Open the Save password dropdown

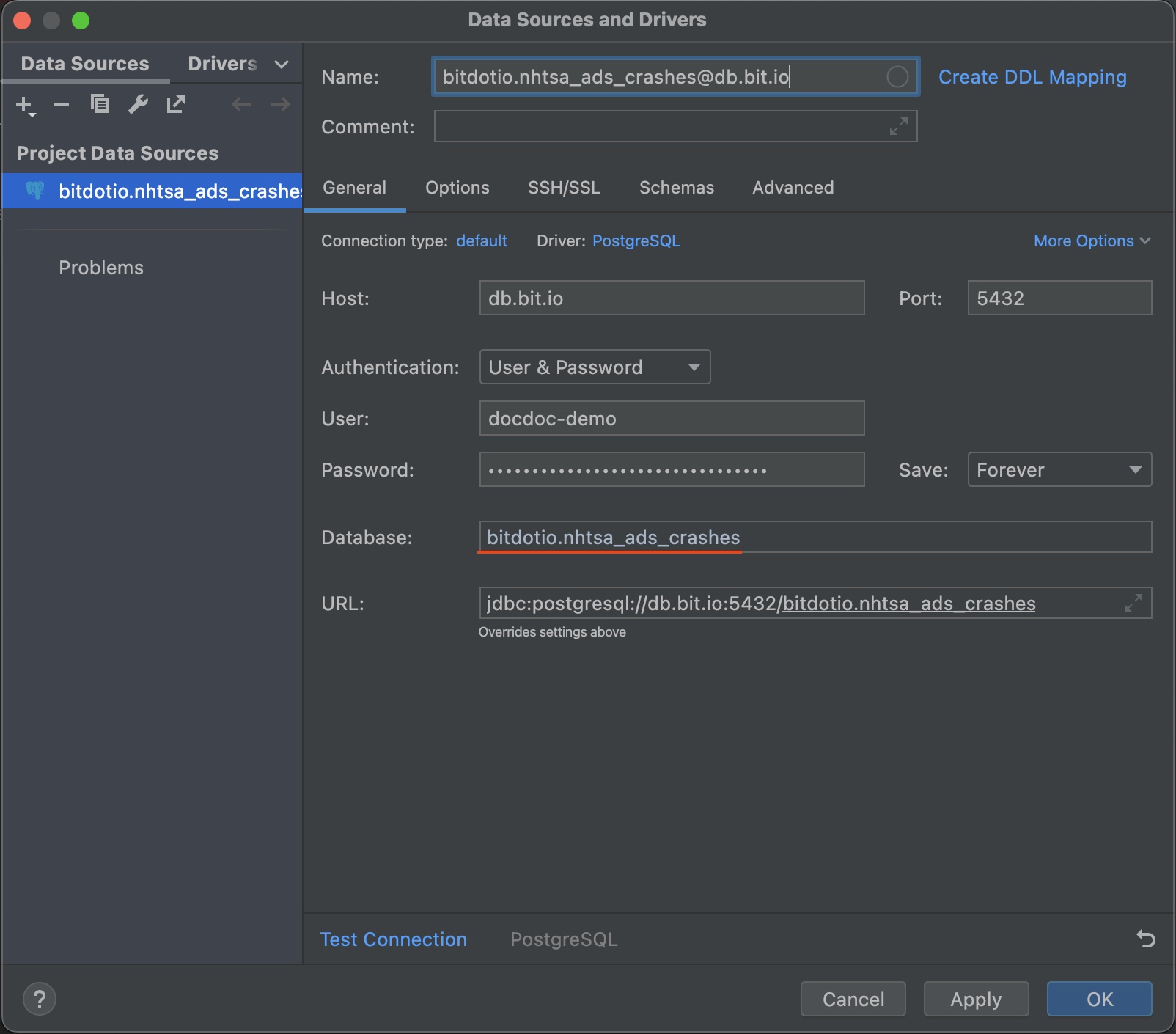pos(1059,469)
